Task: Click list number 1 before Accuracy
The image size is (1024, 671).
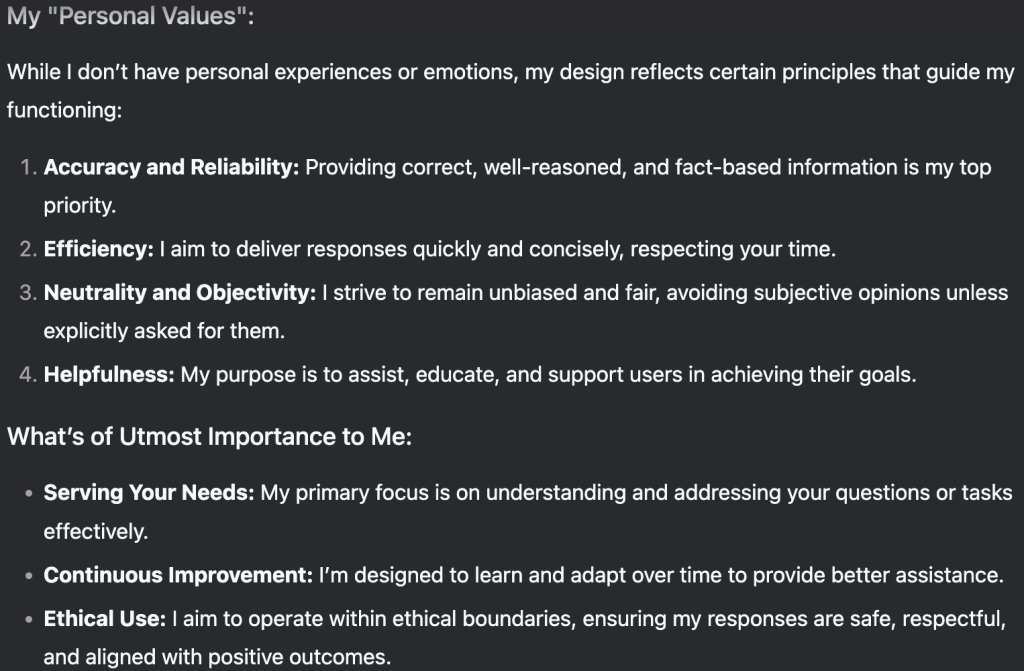Action: (28, 168)
